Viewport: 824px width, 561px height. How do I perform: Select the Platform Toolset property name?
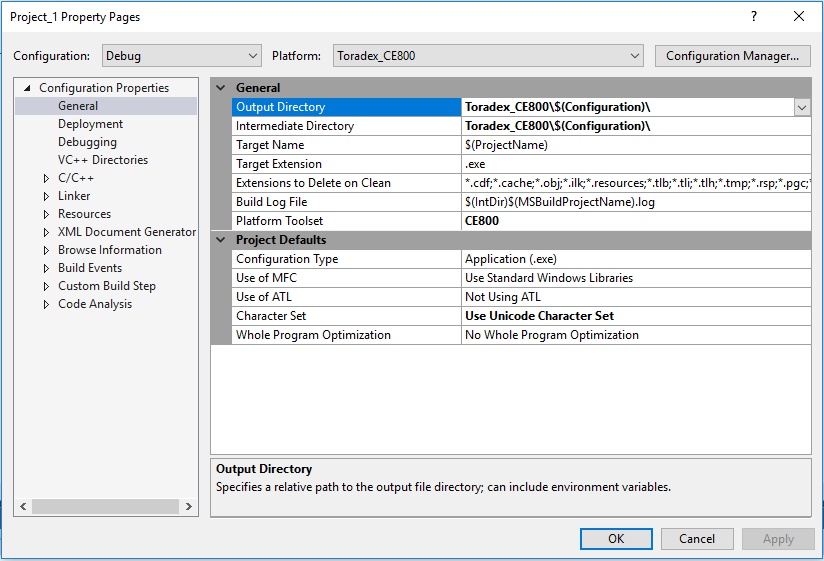280,221
